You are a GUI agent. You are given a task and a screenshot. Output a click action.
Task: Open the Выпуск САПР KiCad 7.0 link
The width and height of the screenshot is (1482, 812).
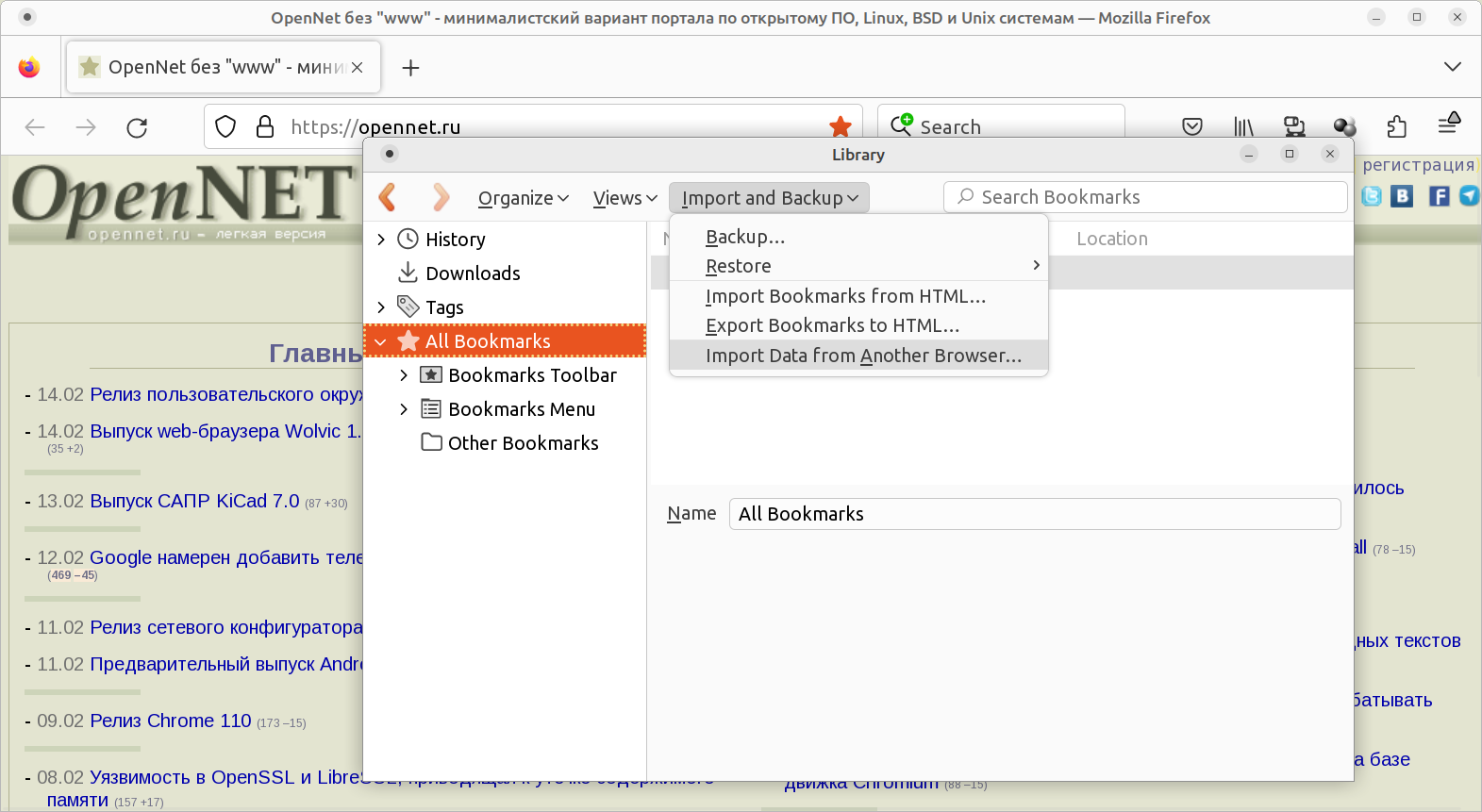tap(194, 501)
